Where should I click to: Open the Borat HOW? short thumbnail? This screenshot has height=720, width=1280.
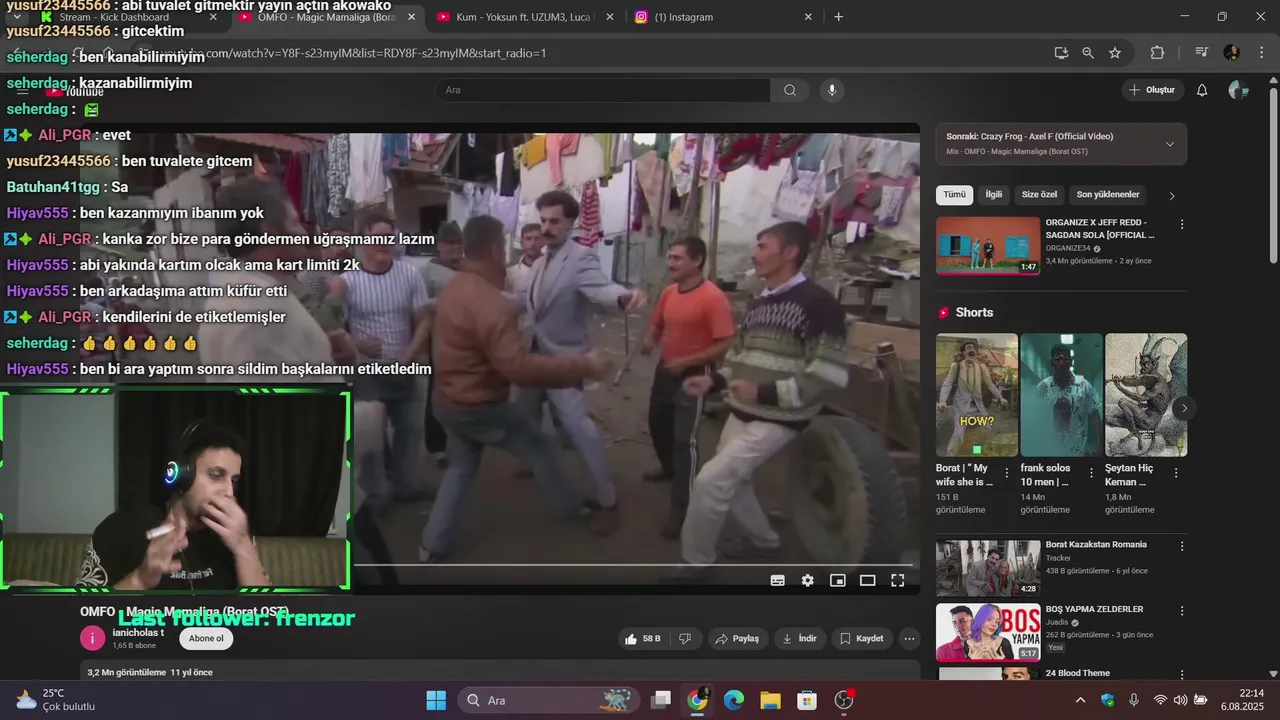coord(977,395)
